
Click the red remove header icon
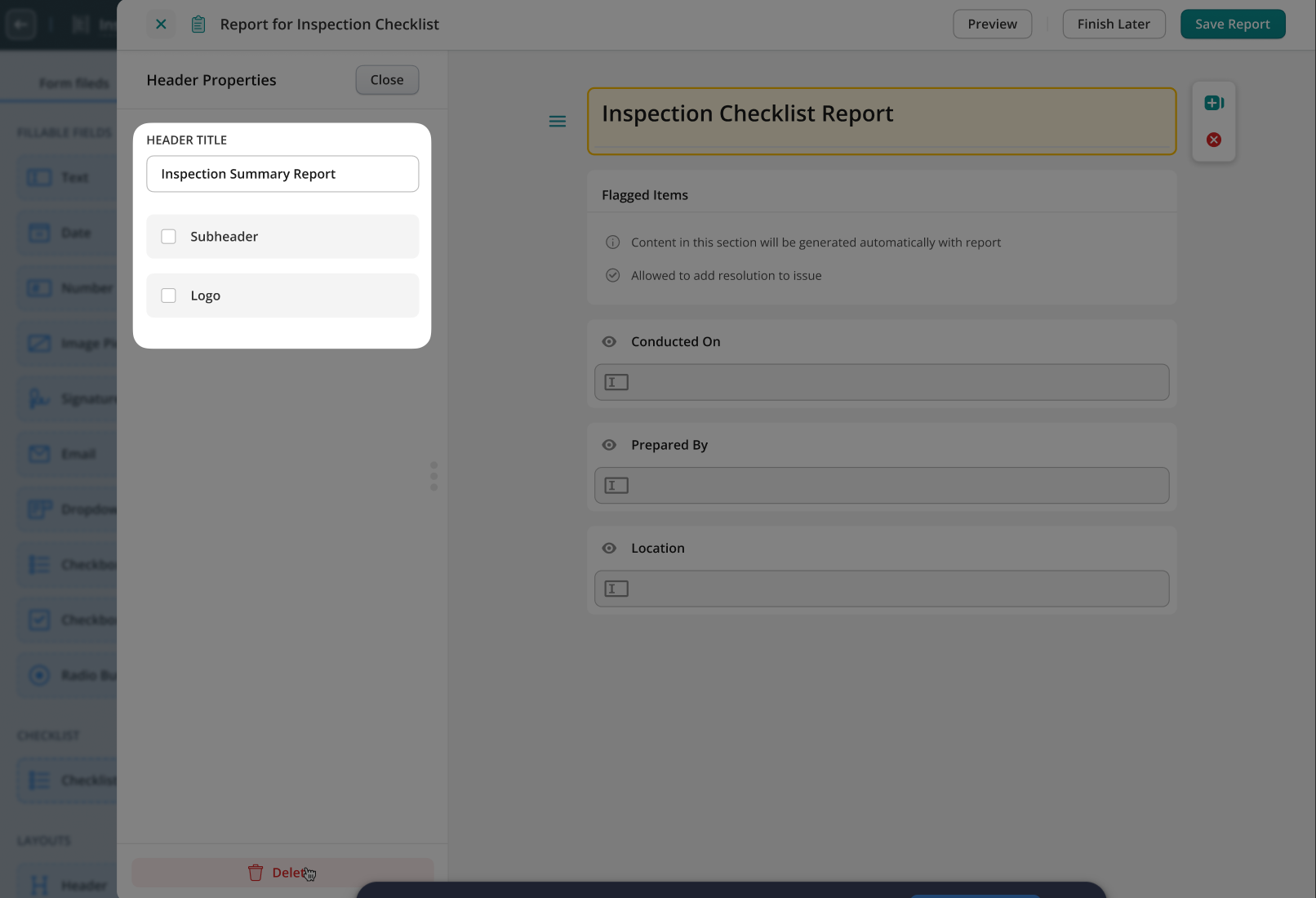click(1213, 140)
